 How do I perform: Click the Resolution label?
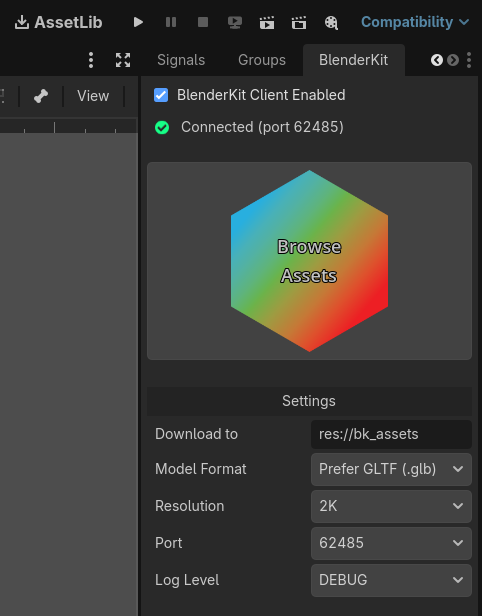click(x=189, y=506)
